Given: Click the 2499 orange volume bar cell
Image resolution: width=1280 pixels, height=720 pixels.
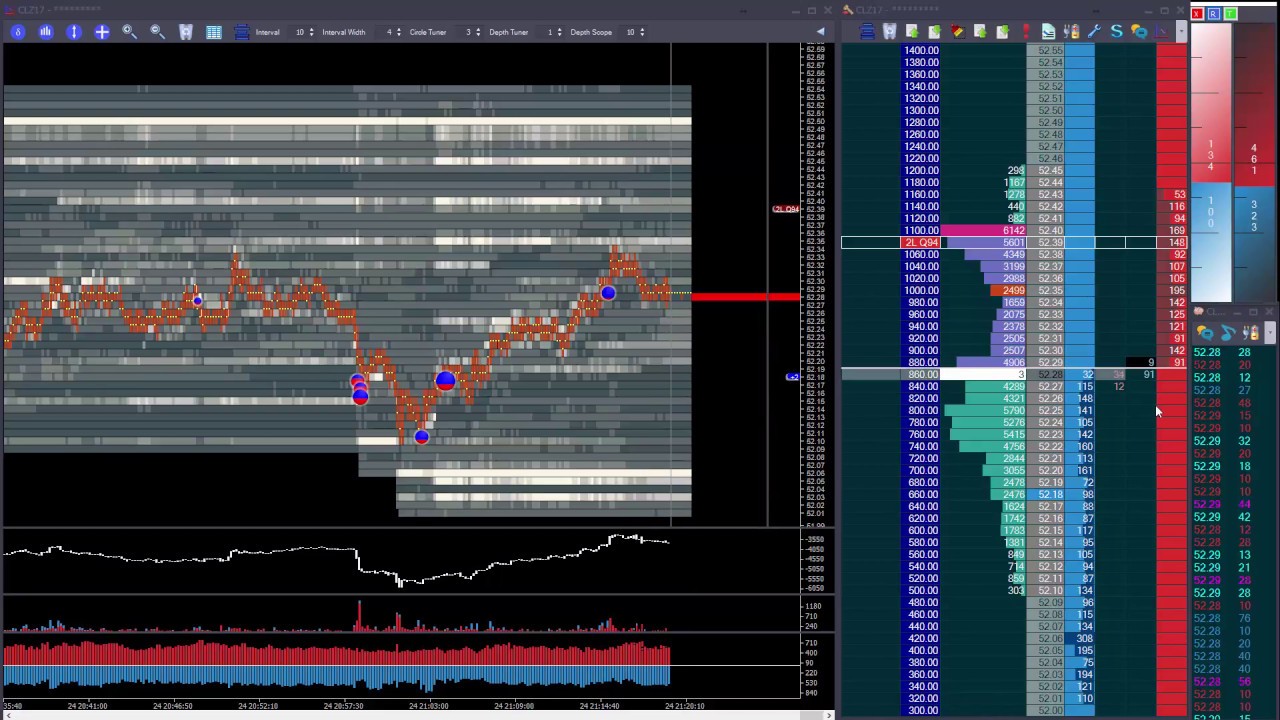Looking at the screenshot, I should point(1008,291).
